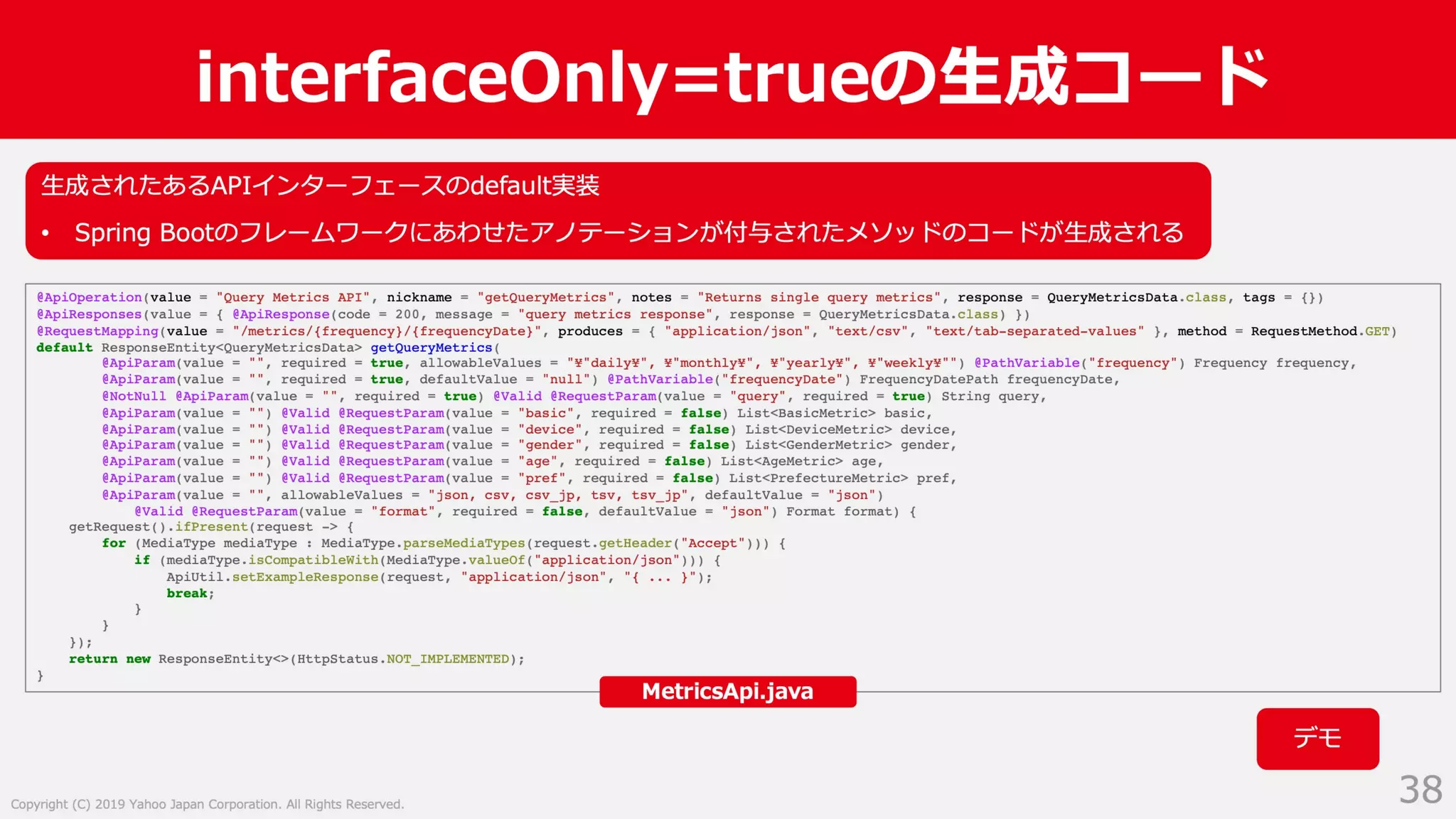1456x819 pixels.
Task: Click the parseMediaTypes method call
Action: click(x=464, y=543)
